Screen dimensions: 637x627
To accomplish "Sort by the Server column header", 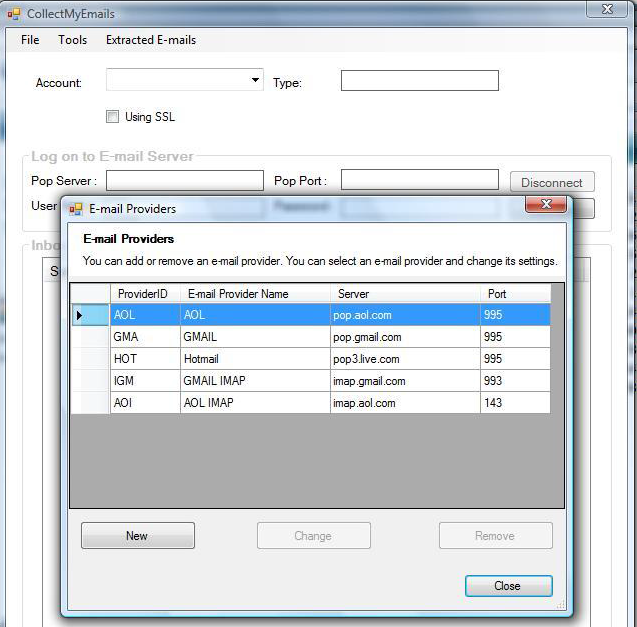I will [405, 293].
